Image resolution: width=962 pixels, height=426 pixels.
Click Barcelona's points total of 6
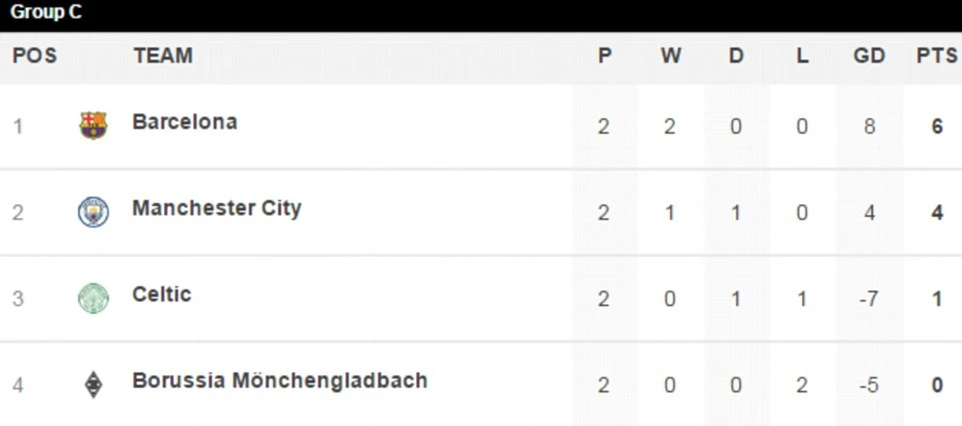click(x=937, y=127)
